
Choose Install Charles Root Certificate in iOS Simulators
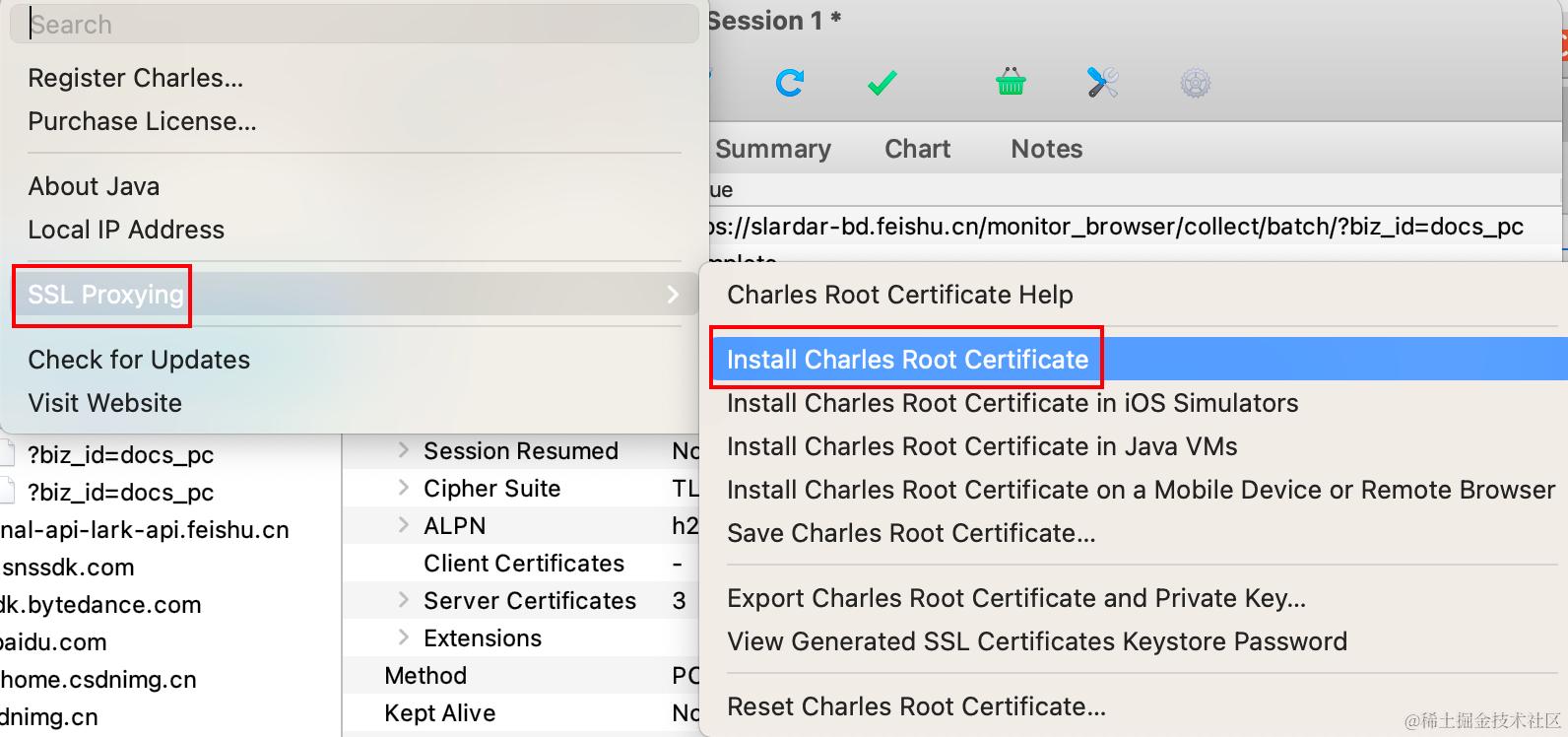point(1013,403)
